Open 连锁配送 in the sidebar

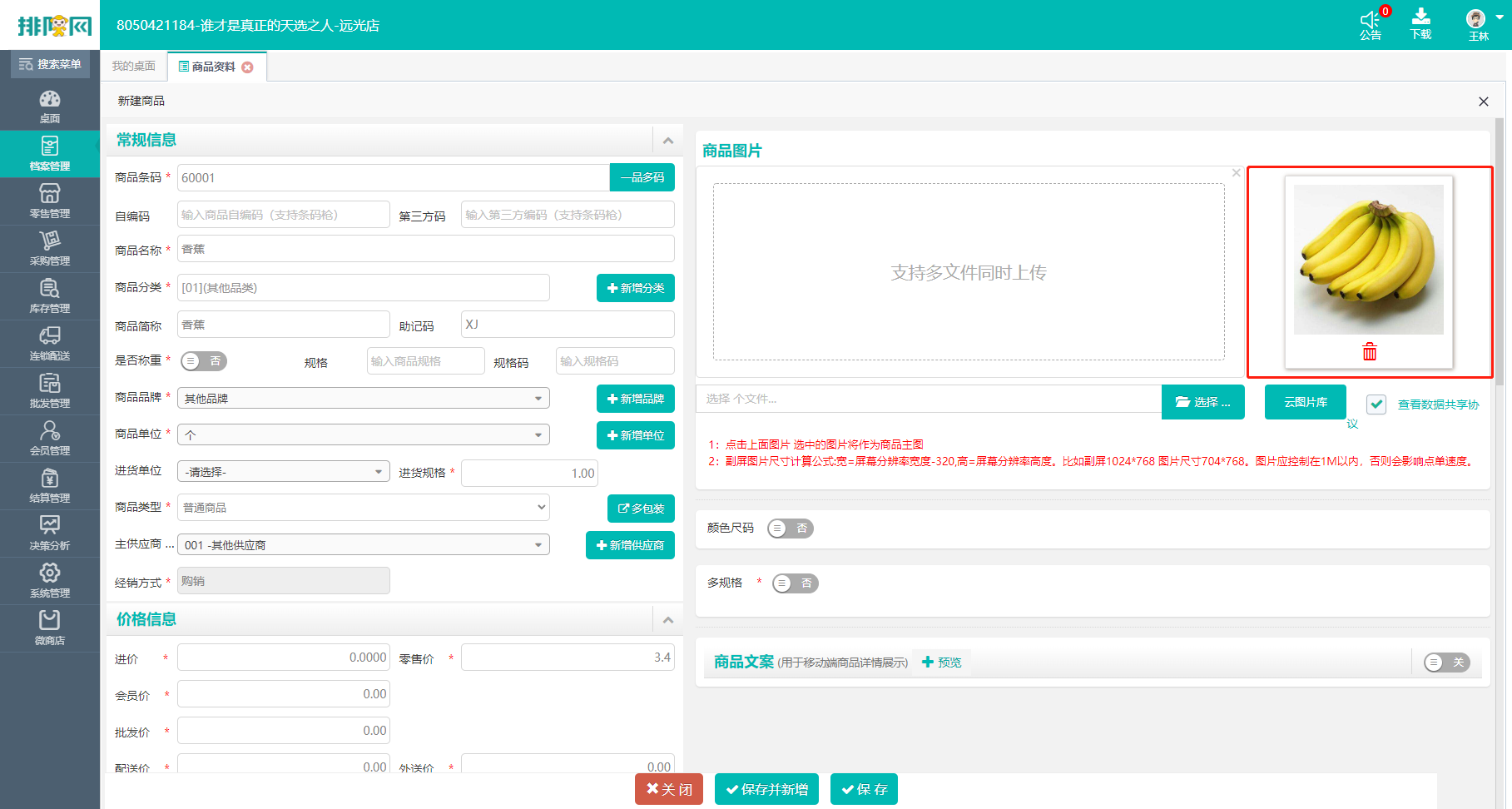pos(50,344)
